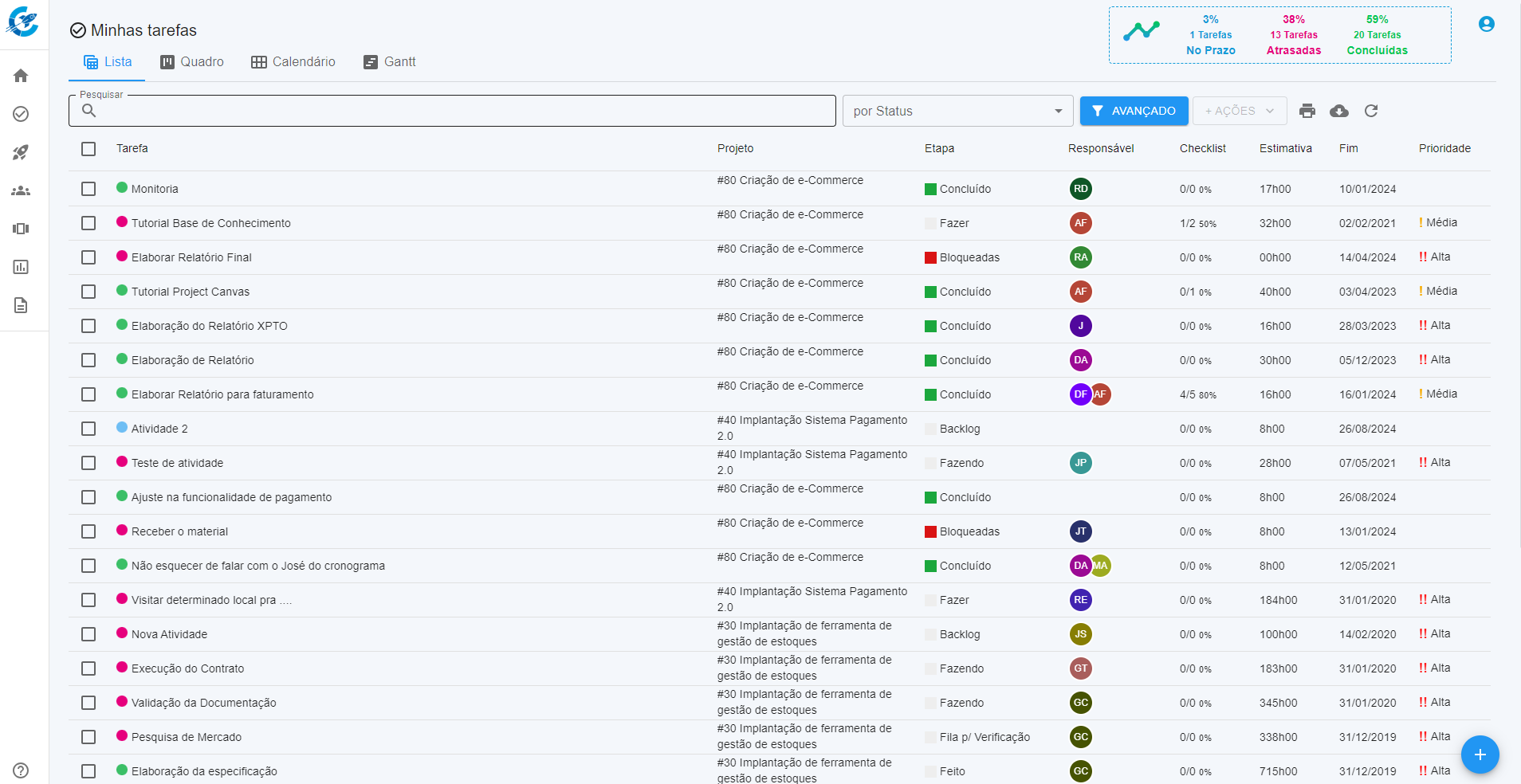The image size is (1521, 784).
Task: Check the box for Receber o material
Action: (88, 531)
